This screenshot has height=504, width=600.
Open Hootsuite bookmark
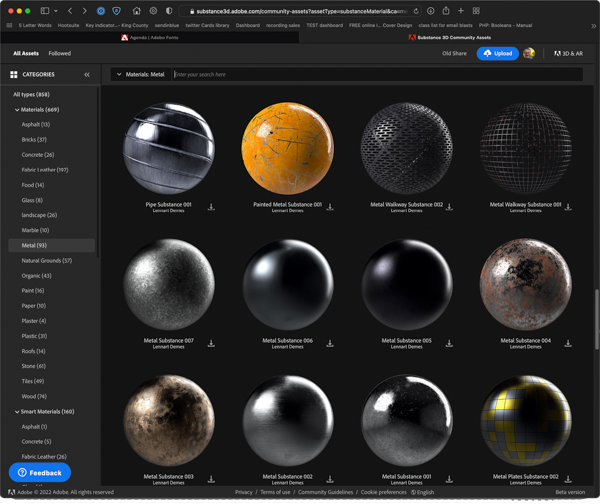point(68,25)
